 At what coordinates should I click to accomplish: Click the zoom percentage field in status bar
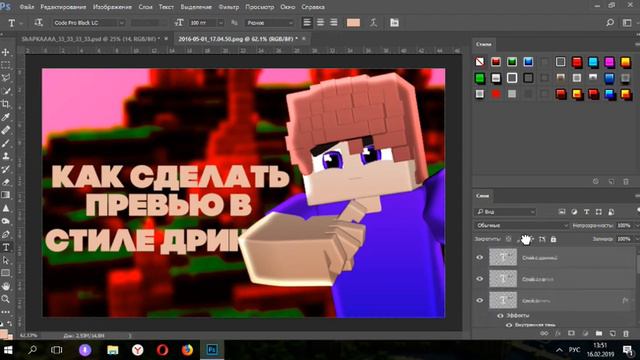(29, 336)
